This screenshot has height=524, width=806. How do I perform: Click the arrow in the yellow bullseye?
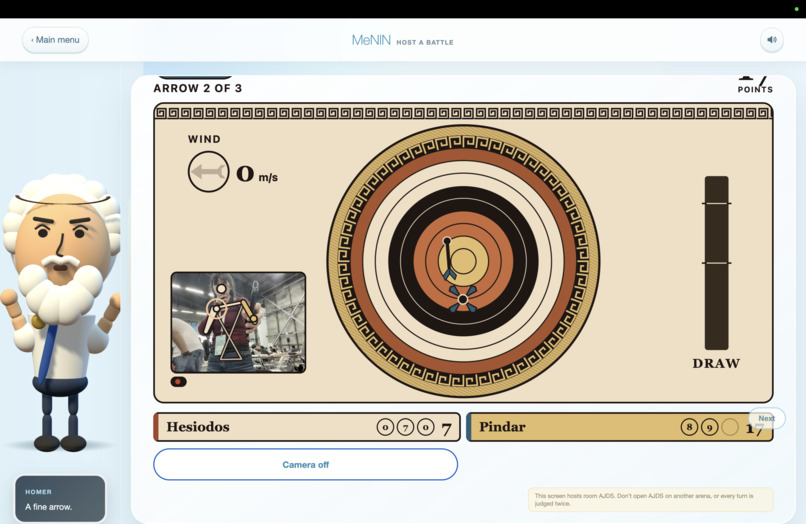click(x=449, y=259)
